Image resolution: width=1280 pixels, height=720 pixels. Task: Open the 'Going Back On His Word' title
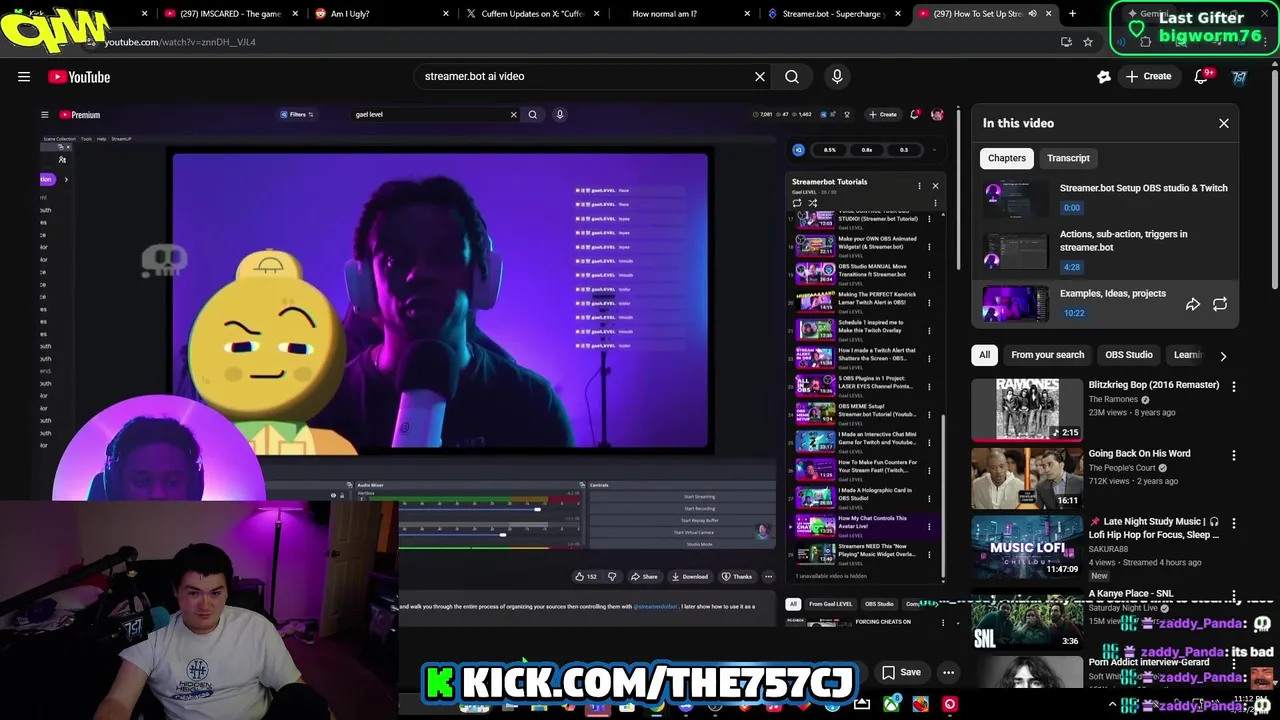coord(1139,454)
